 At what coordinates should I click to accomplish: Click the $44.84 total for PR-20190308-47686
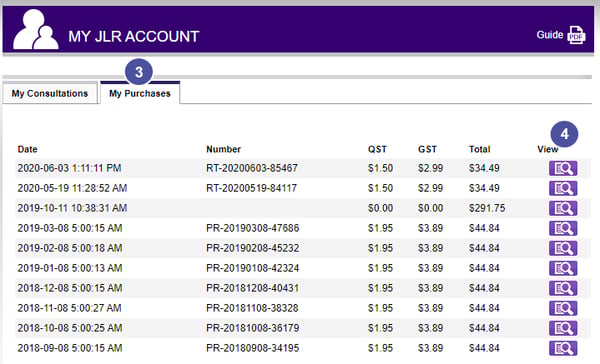pyautogui.click(x=484, y=228)
